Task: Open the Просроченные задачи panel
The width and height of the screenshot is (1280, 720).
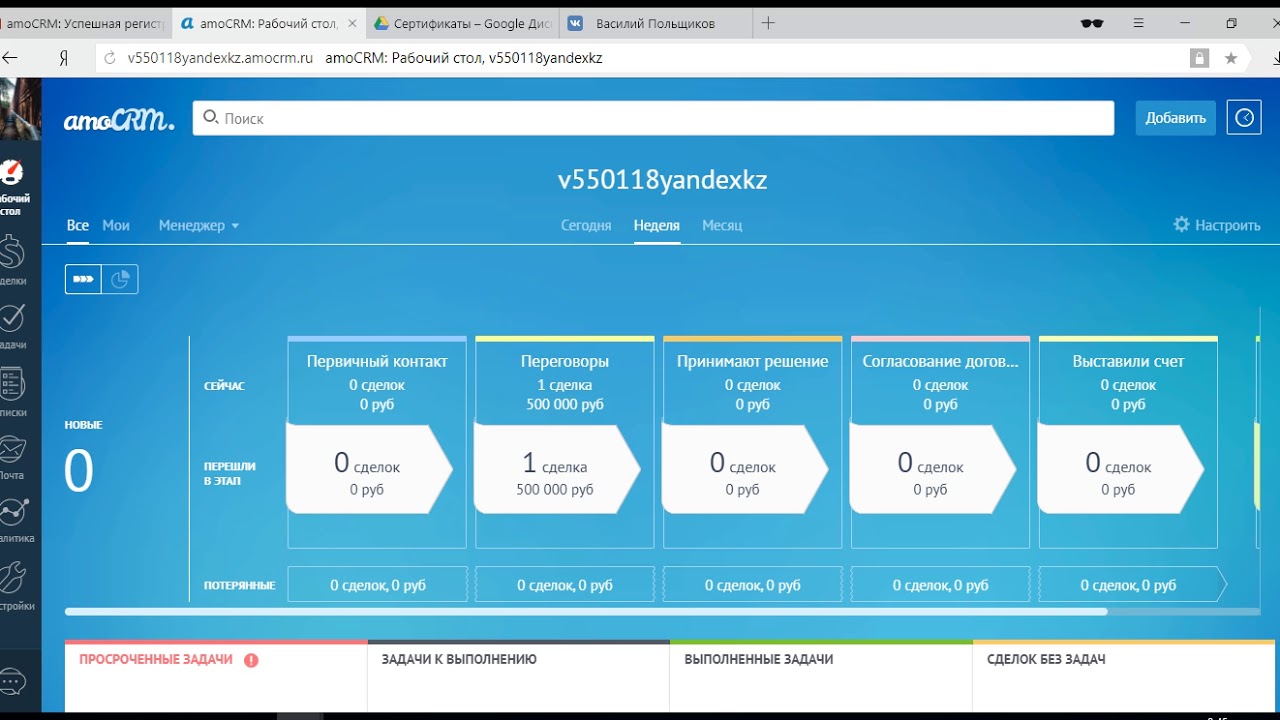Action: 216,676
